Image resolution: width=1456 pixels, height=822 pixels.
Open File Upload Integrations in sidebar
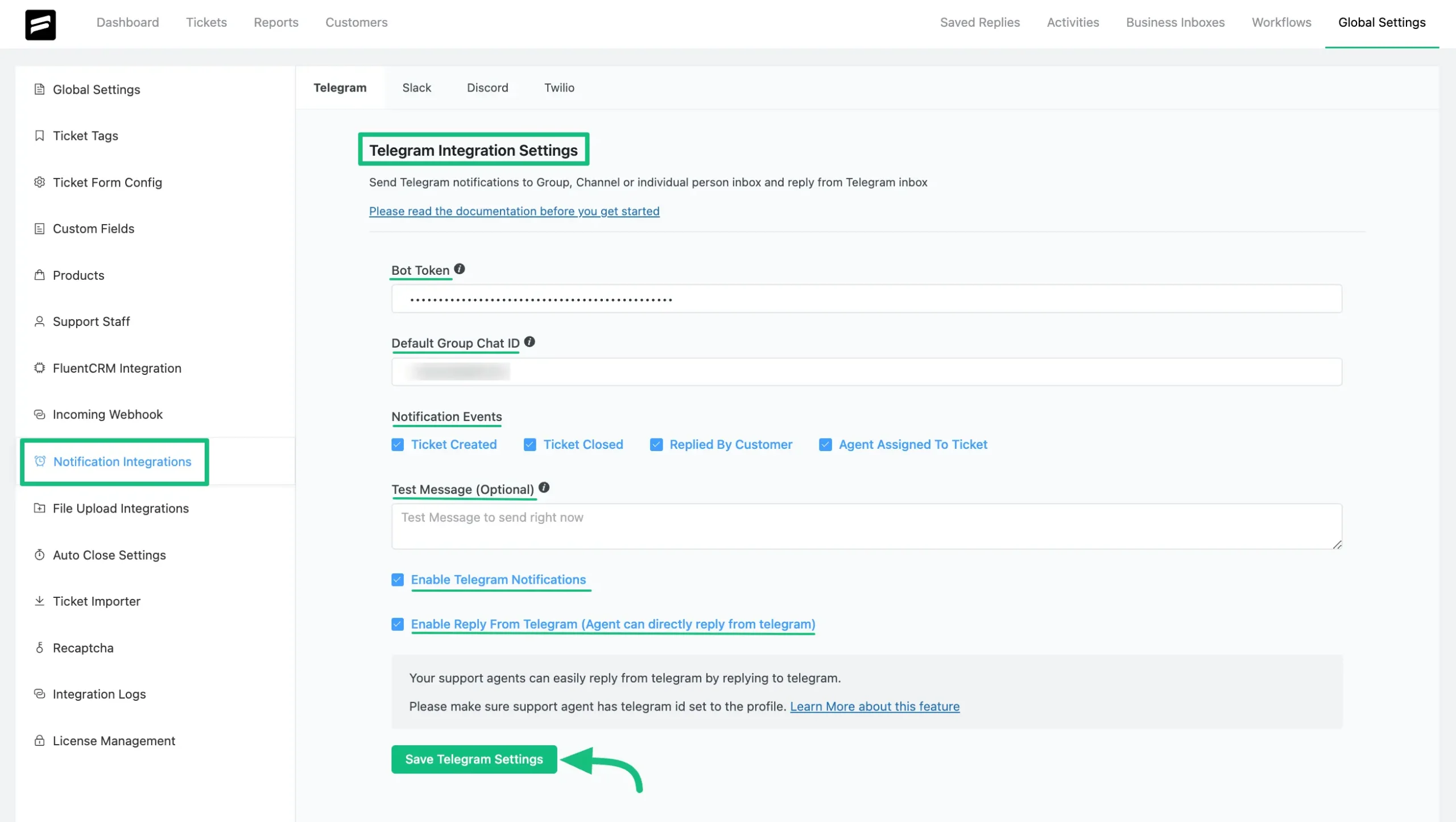point(121,508)
